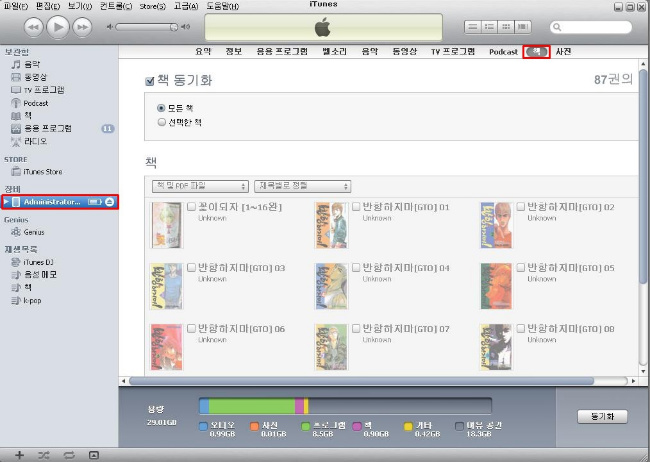Toggle 책 동기화 sync books checkbox
Screen dimensions: 650x462
[150, 81]
